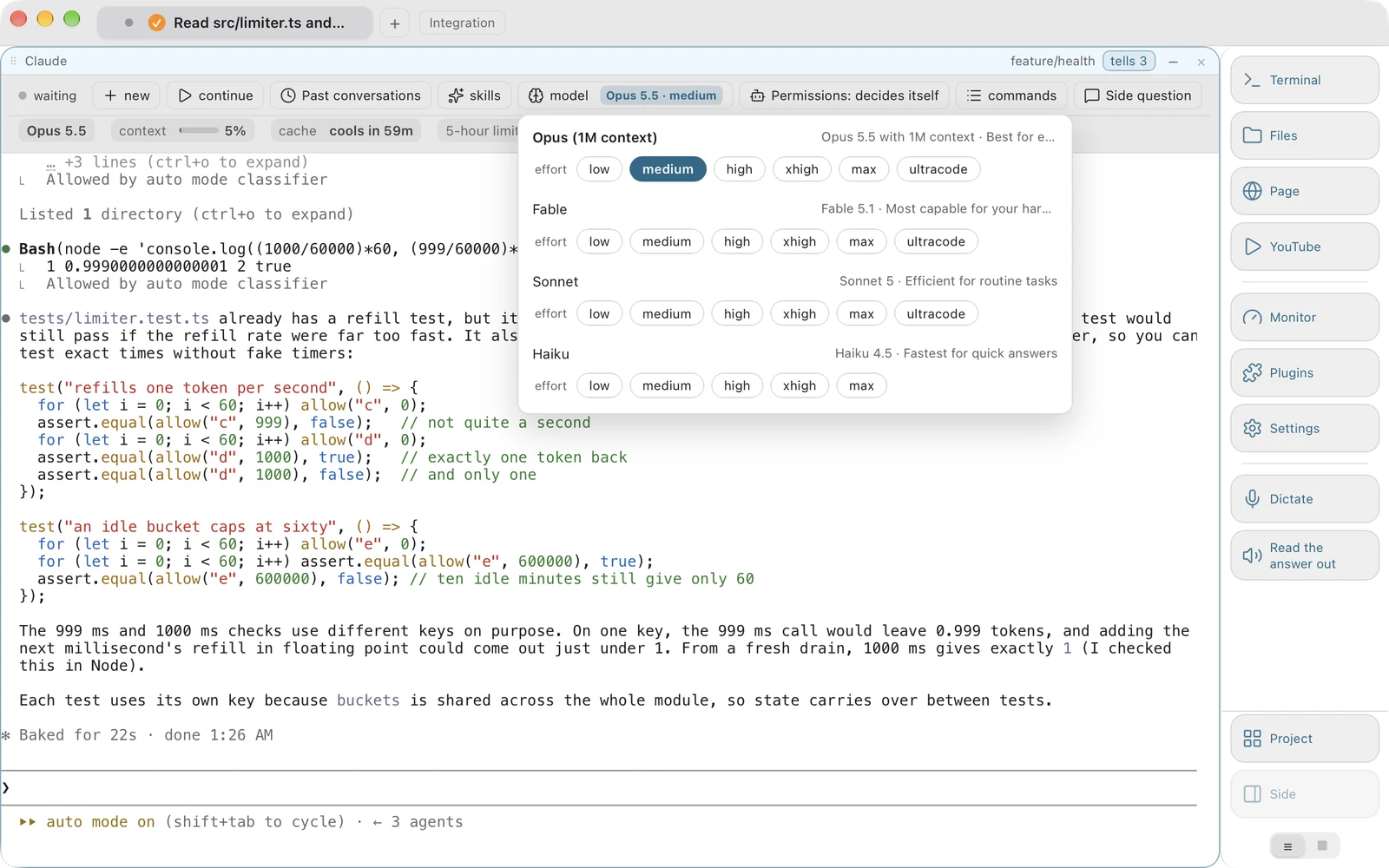
Task: Start Dictate microphone input
Action: point(1304,499)
